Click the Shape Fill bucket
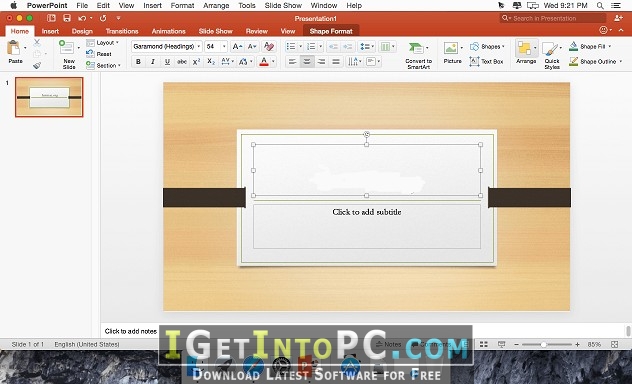Viewport: 632px width, 384px height. [x=574, y=46]
